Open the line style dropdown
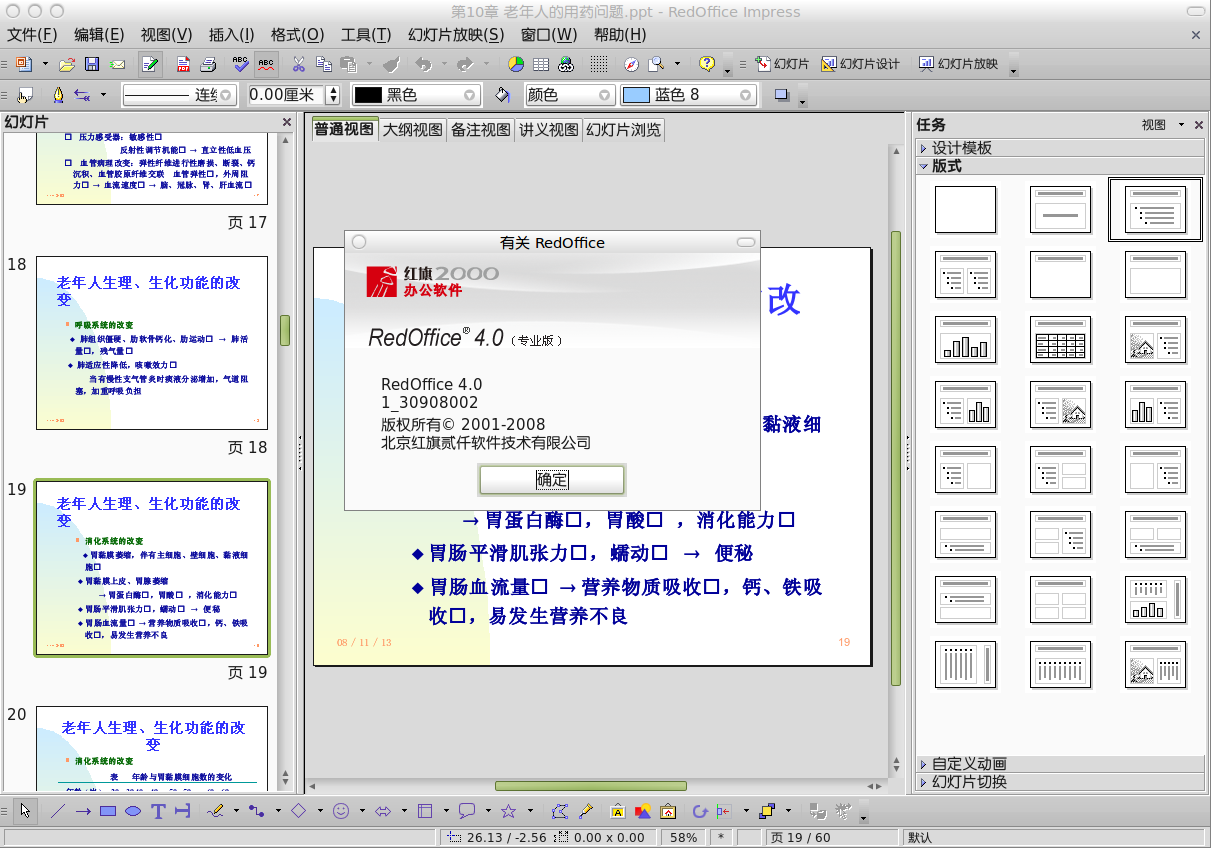 180,95
